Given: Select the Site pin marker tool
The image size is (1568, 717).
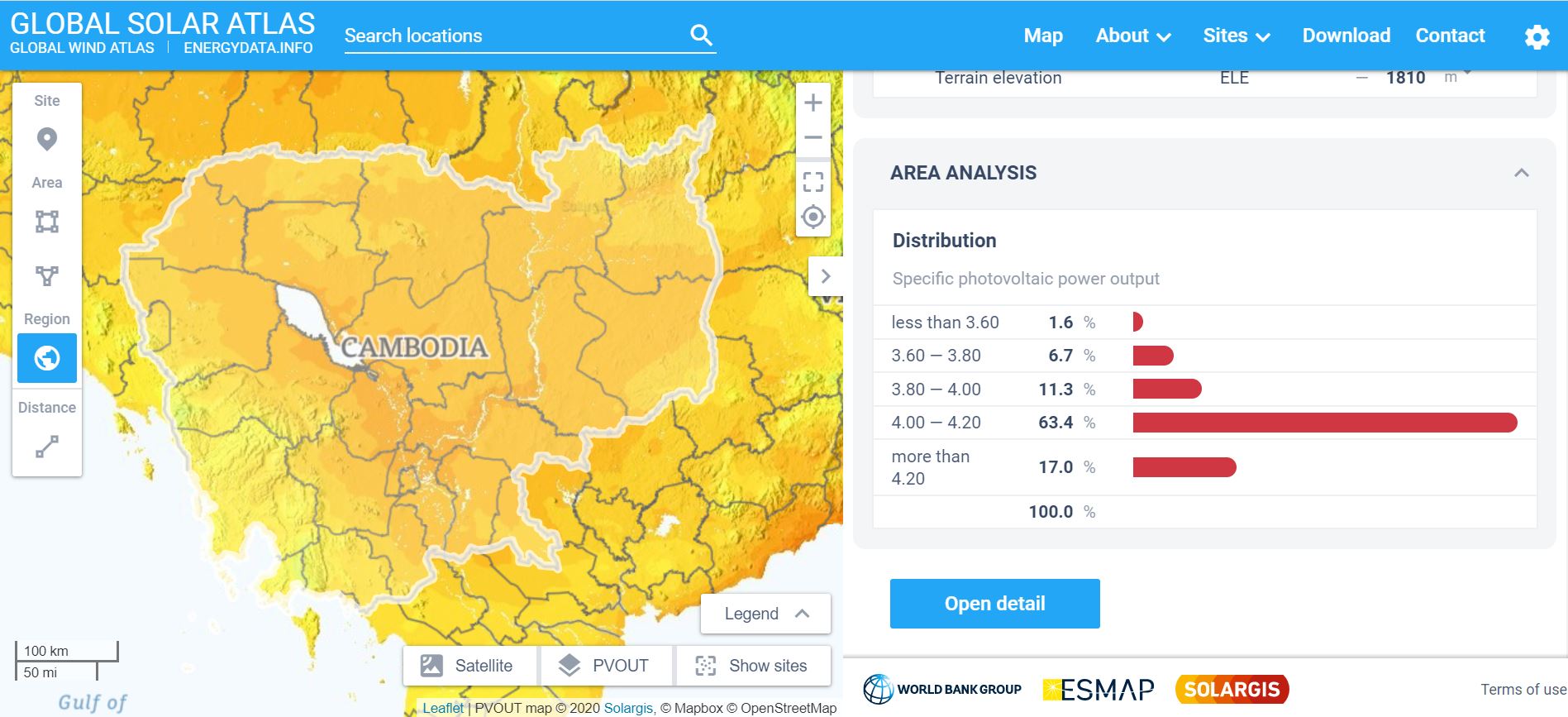Looking at the screenshot, I should pos(47,139).
